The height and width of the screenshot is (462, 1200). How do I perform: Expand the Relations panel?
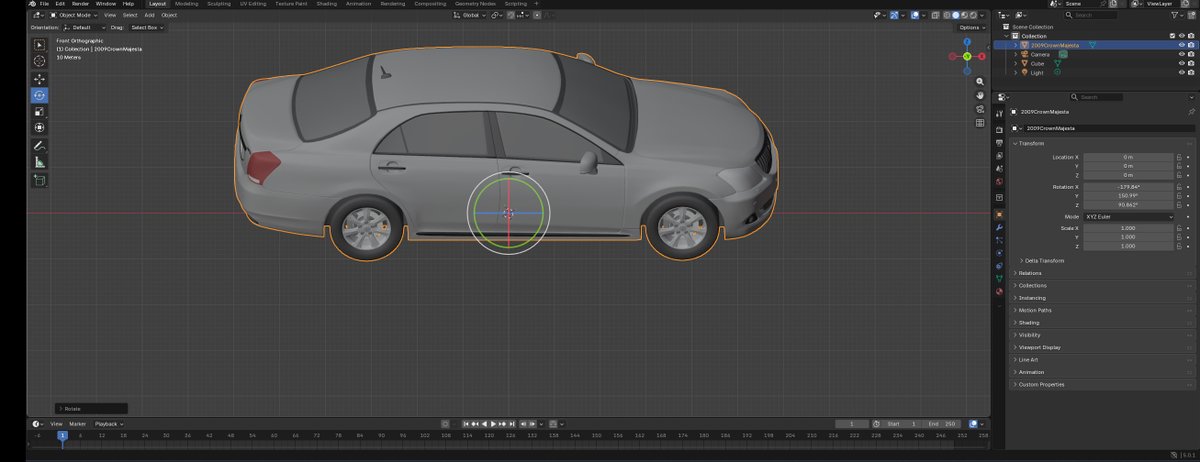[x=1028, y=273]
